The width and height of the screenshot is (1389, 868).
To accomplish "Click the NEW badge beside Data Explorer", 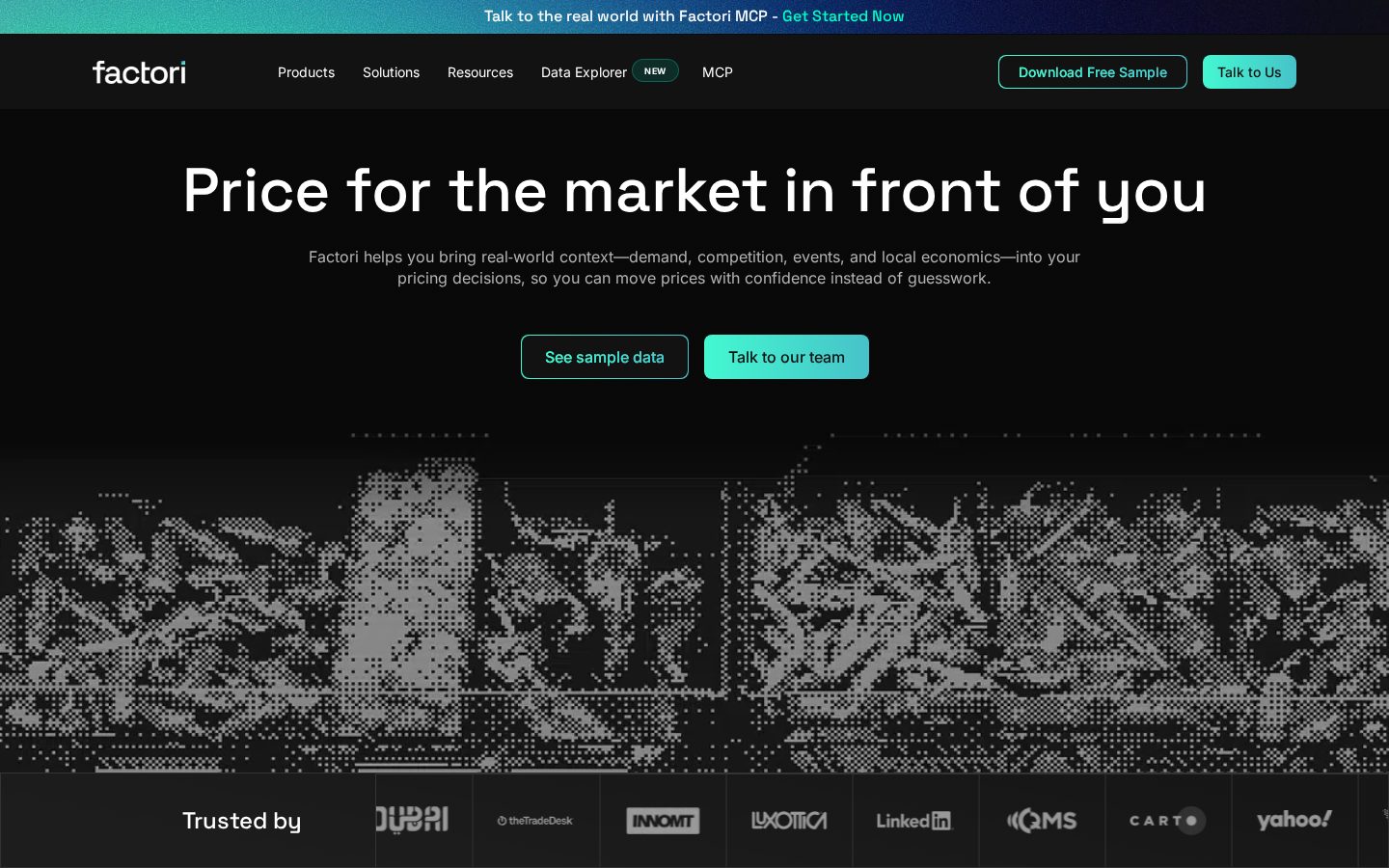I will (655, 71).
